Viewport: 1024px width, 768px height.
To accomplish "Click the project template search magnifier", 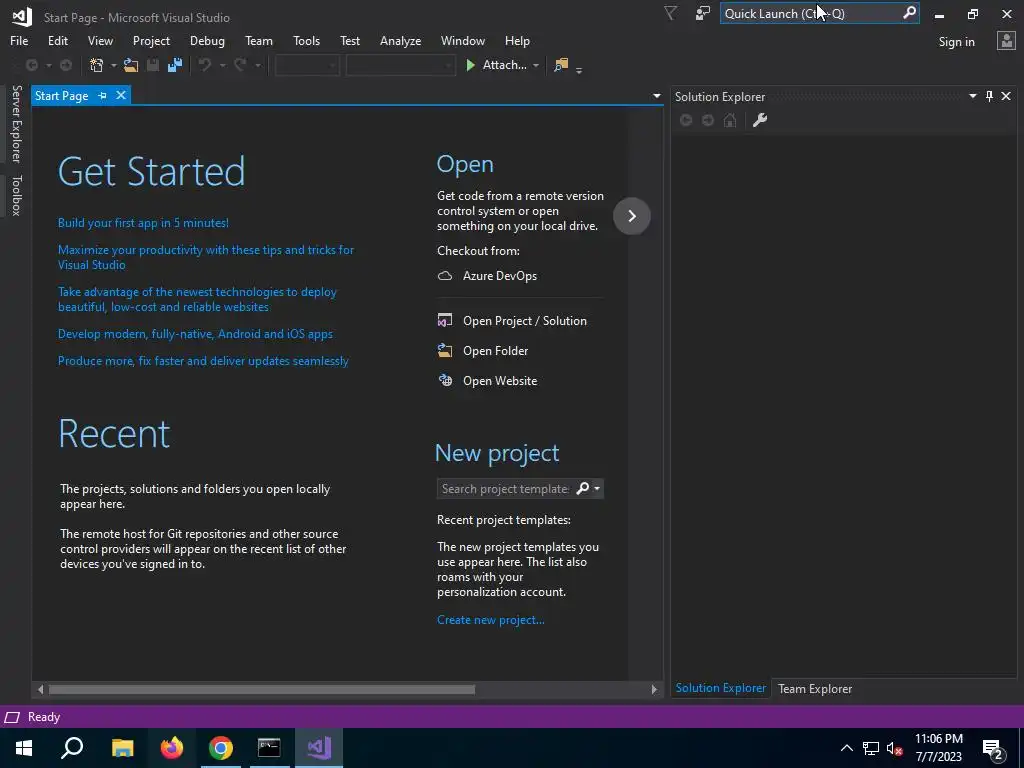I will (x=583, y=488).
